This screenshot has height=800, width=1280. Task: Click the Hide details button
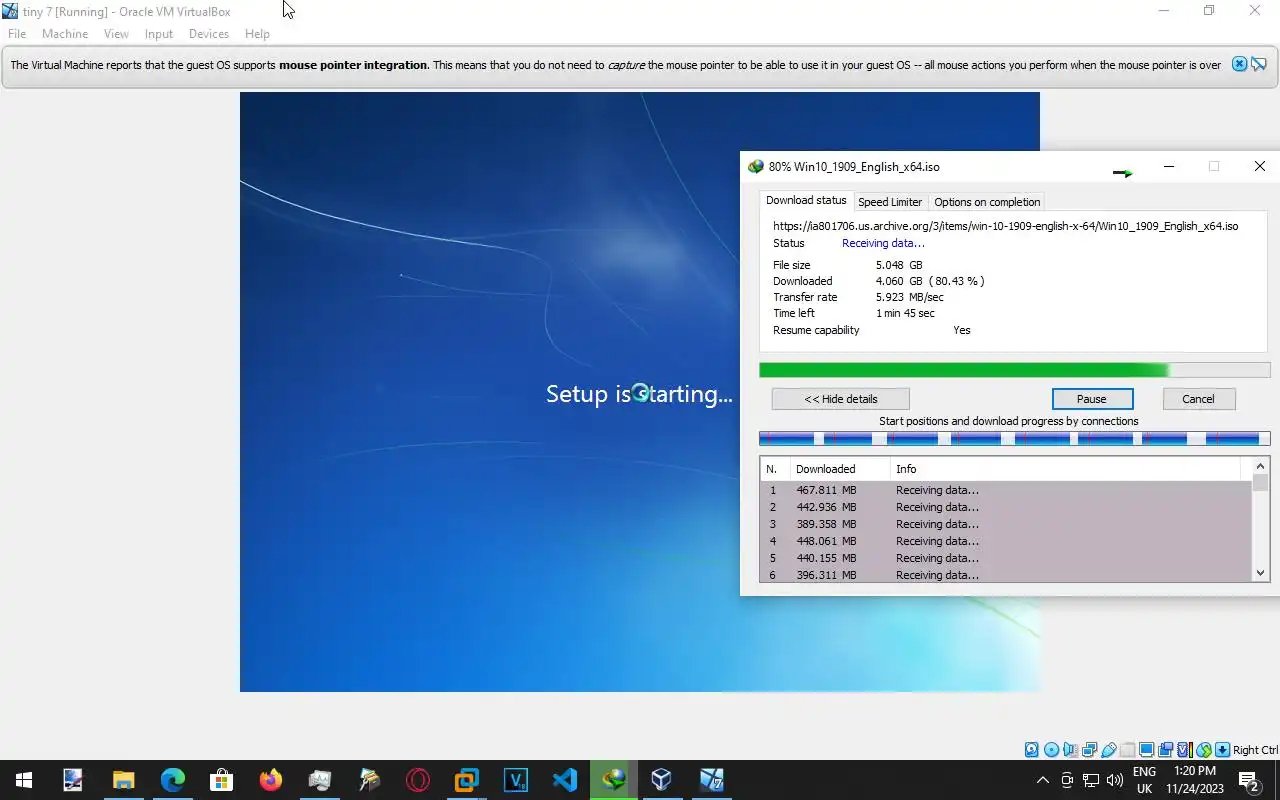[x=840, y=399]
